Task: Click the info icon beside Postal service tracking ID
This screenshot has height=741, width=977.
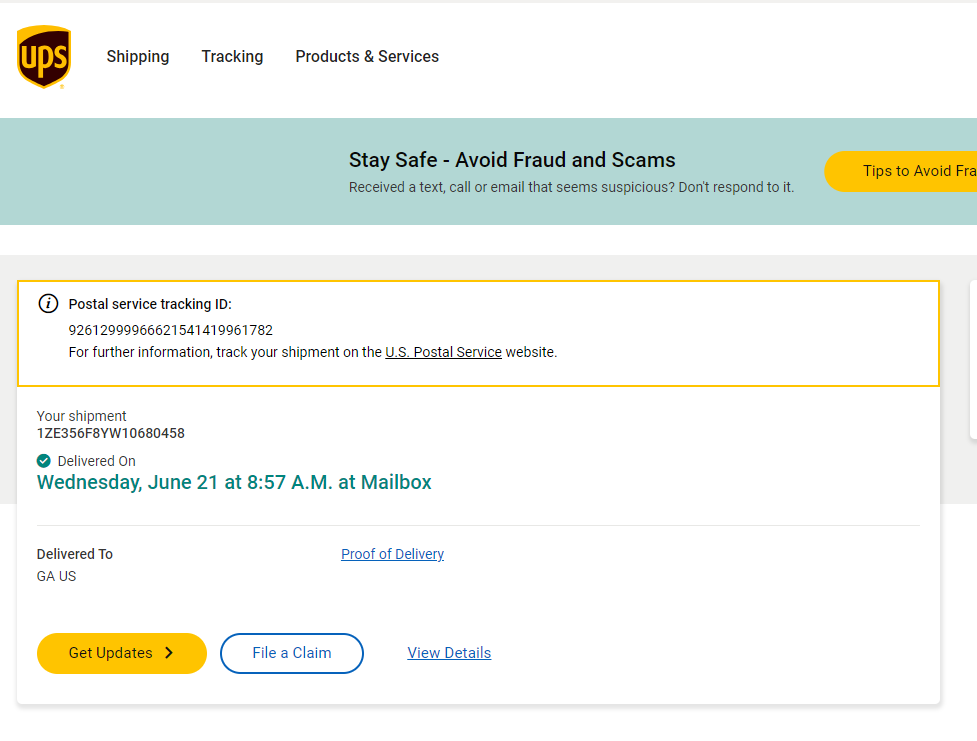Action: click(x=48, y=304)
